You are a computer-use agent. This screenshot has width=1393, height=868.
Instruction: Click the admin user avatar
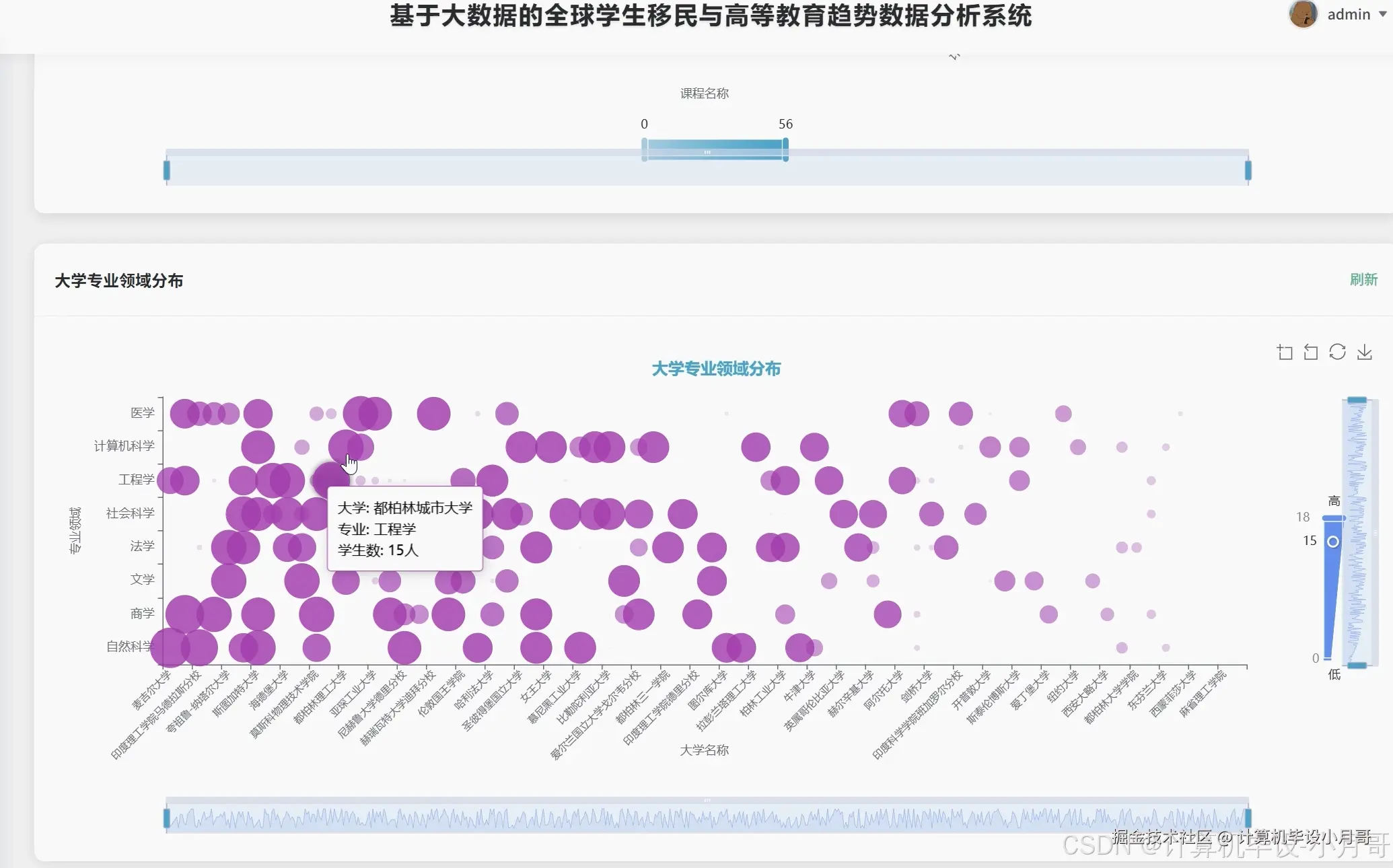1303,14
